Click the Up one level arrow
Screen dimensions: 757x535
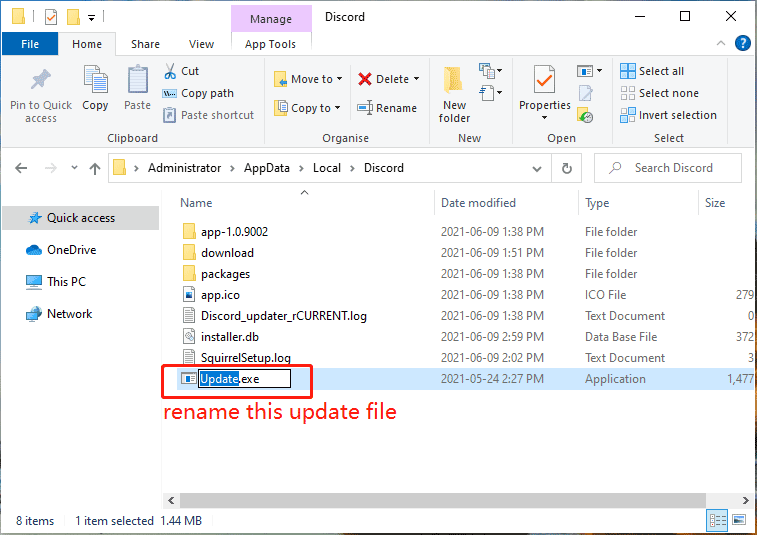95,169
